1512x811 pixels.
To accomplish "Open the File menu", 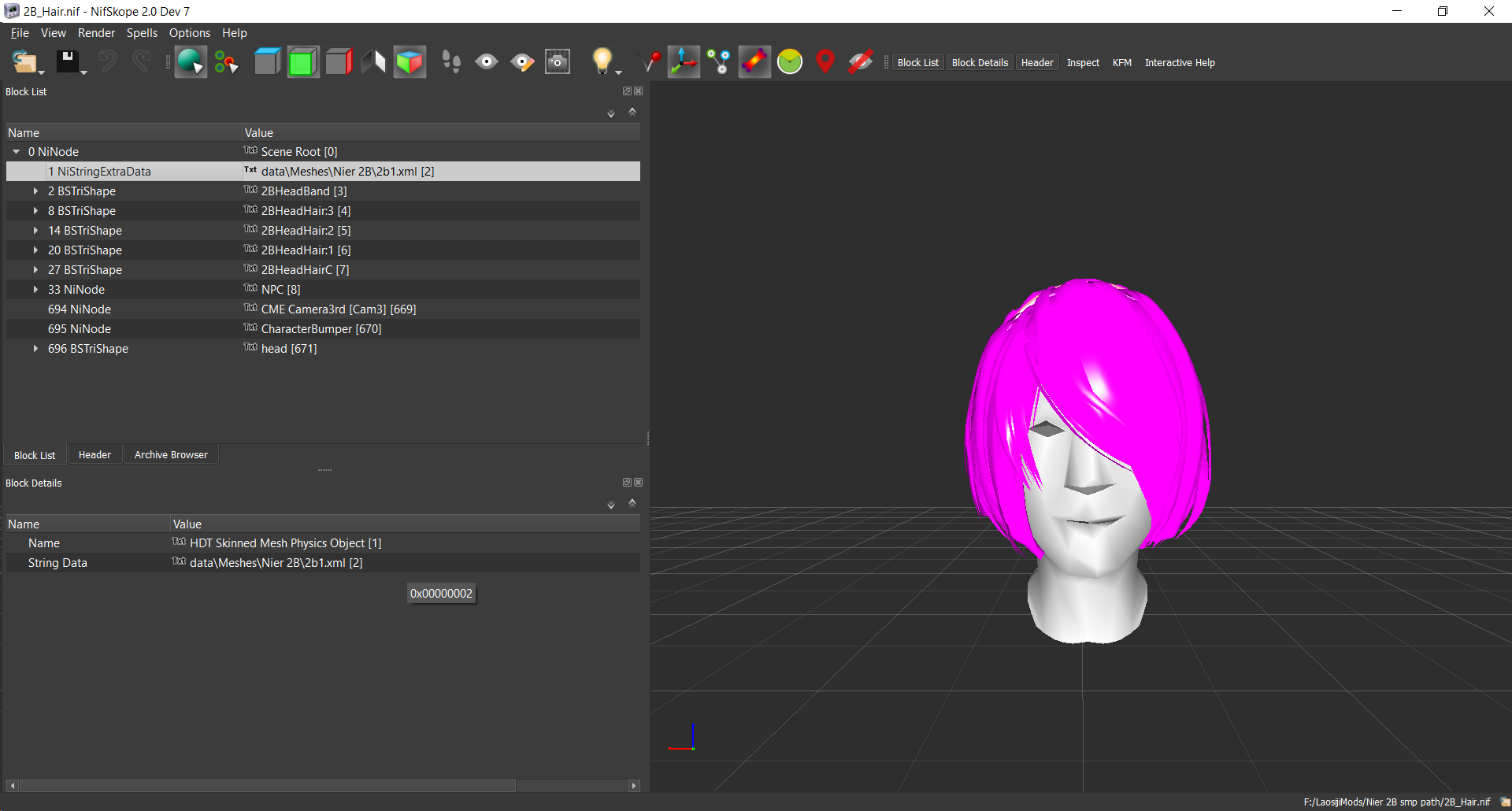I will click(x=20, y=32).
